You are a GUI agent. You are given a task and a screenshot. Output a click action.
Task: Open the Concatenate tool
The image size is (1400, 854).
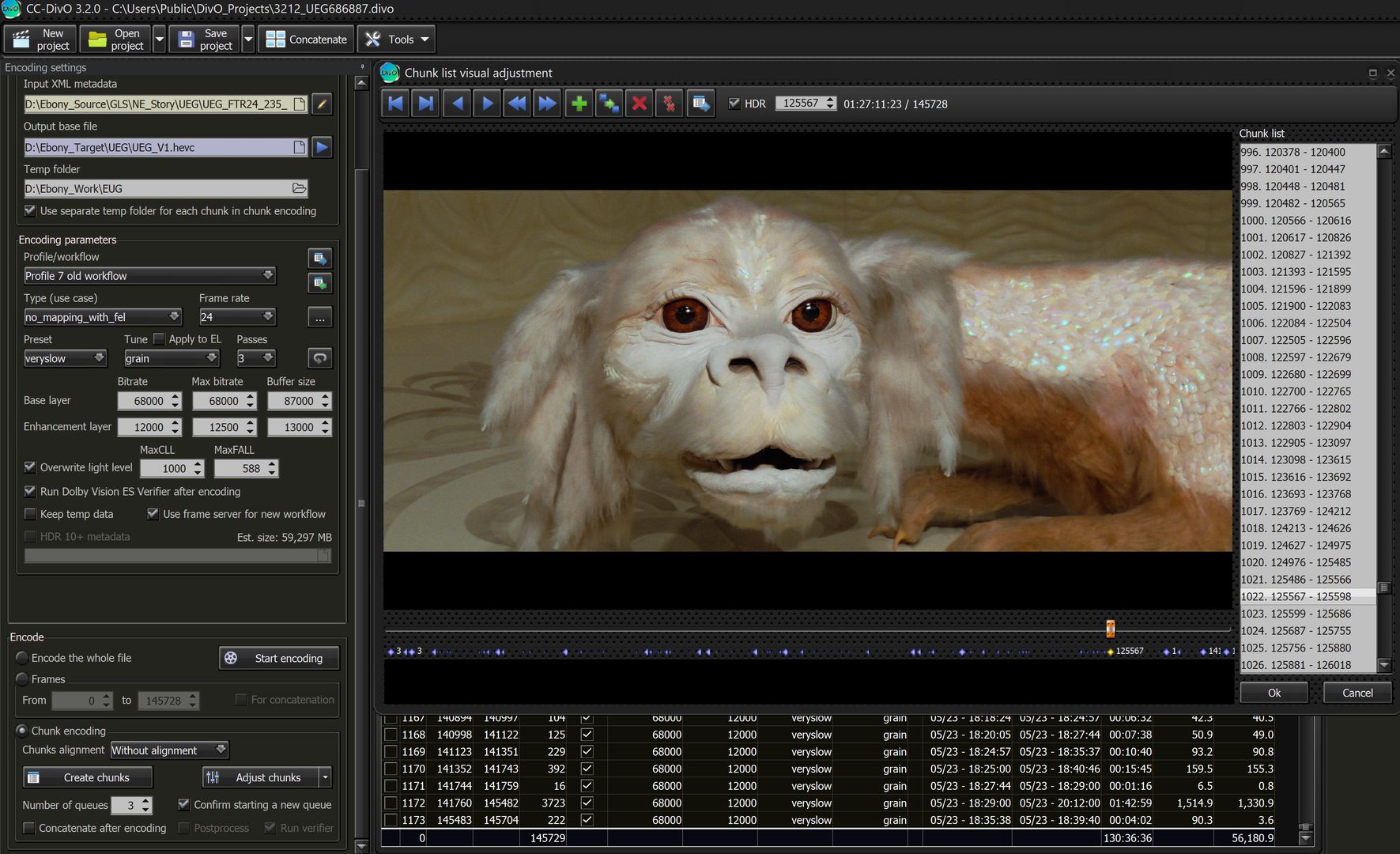pos(305,39)
